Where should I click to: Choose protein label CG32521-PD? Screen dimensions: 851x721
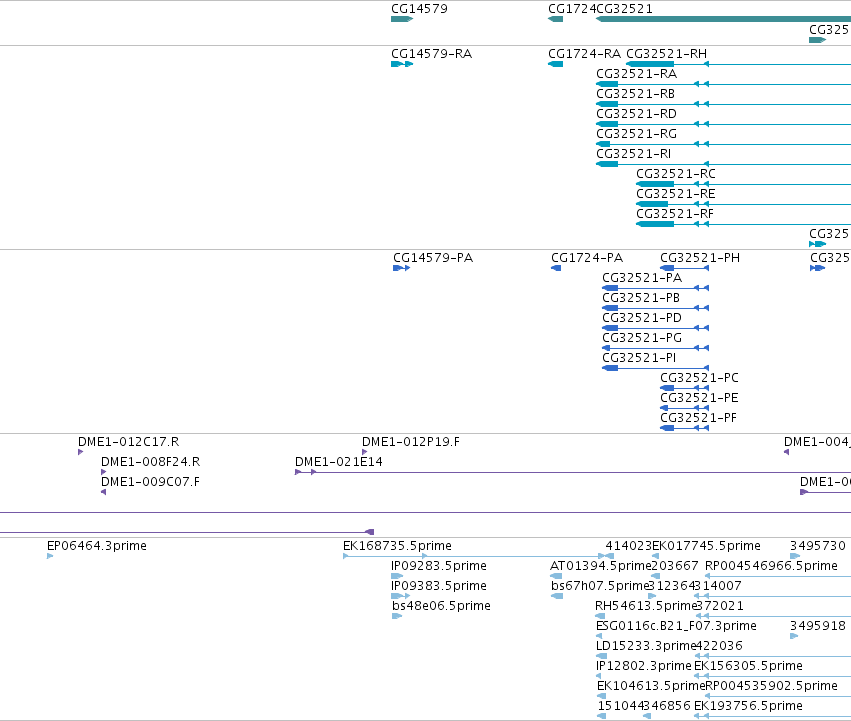point(642,318)
